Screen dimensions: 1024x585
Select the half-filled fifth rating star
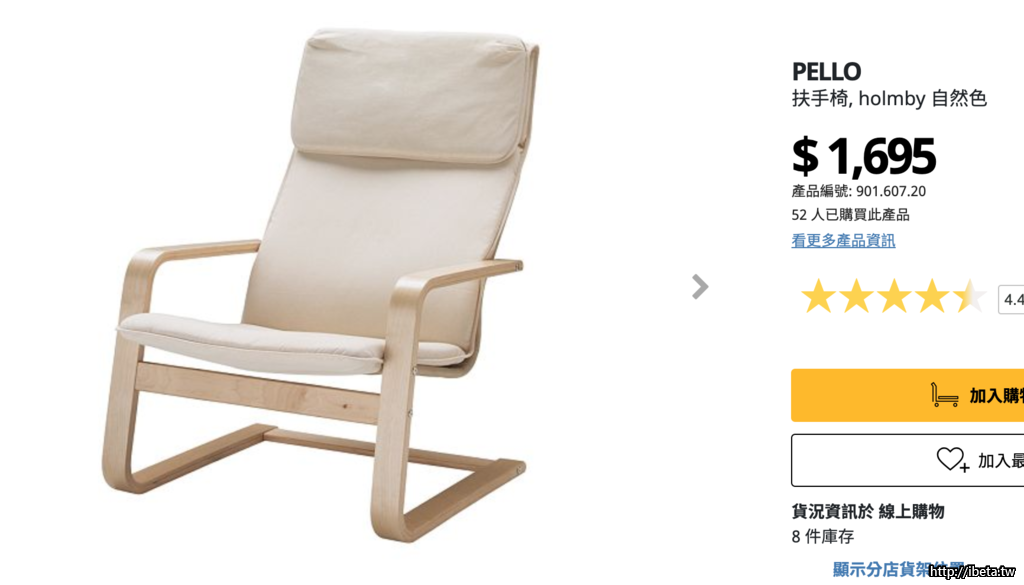coord(970,296)
